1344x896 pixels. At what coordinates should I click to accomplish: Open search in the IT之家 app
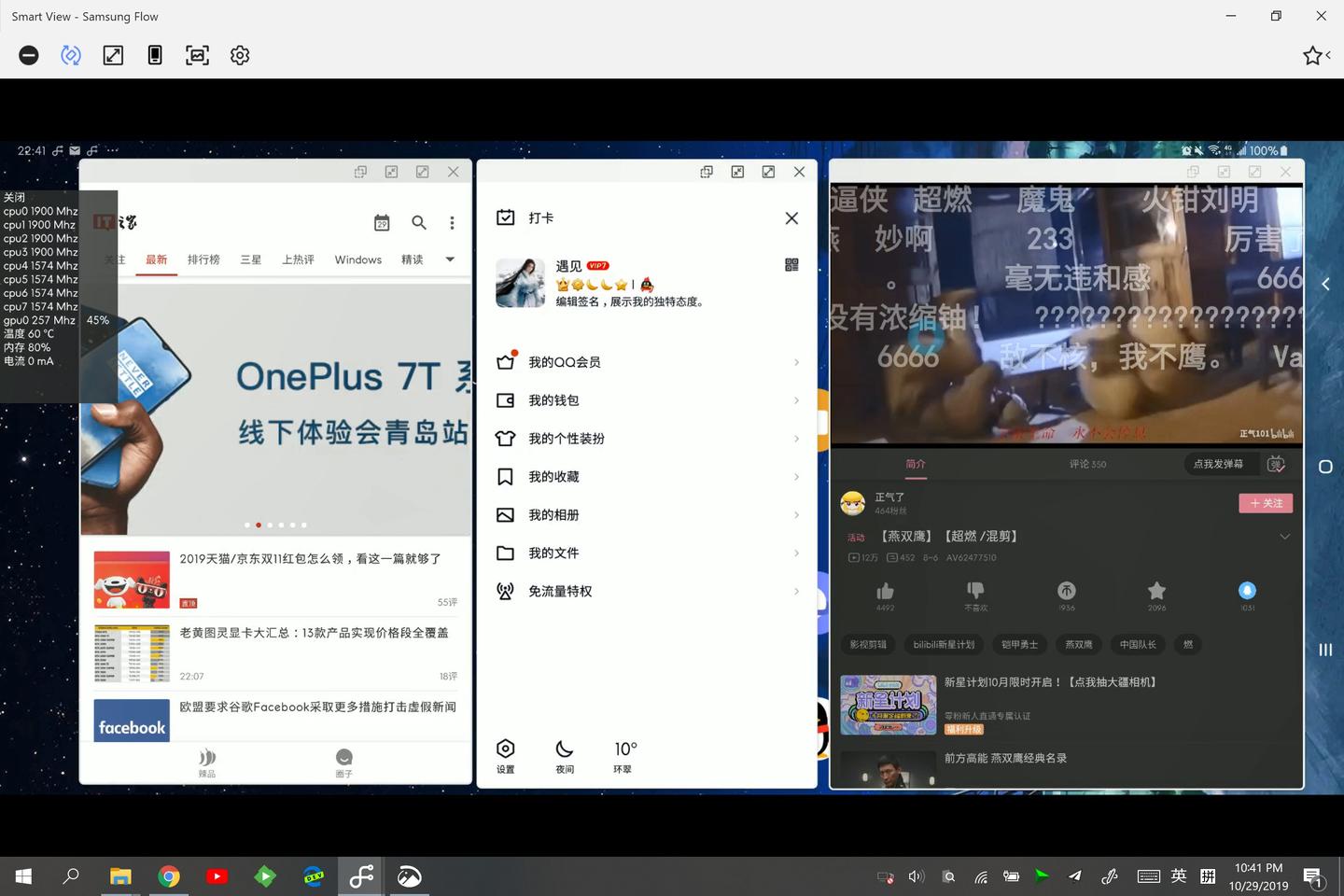(x=419, y=222)
